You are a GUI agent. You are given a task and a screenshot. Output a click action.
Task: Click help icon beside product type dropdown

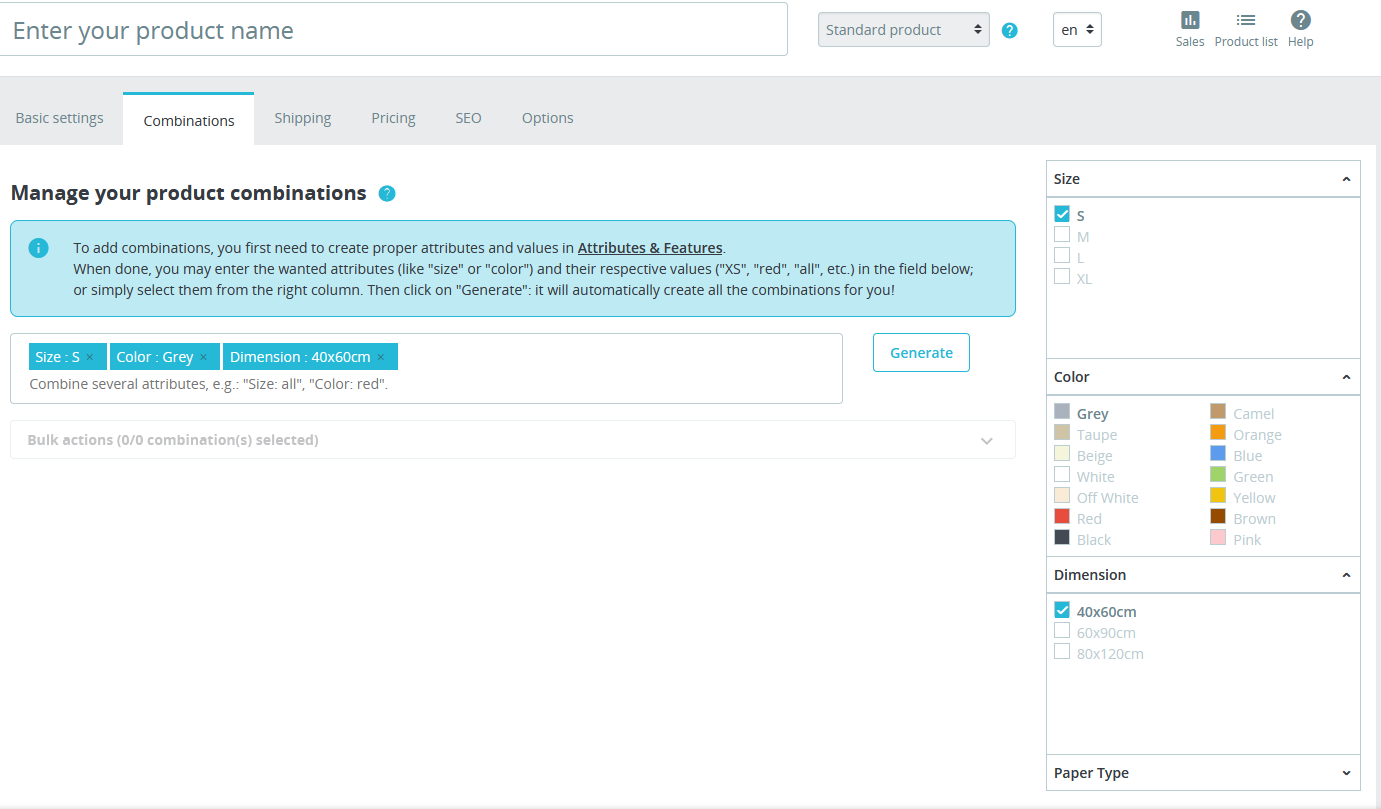(x=1010, y=30)
